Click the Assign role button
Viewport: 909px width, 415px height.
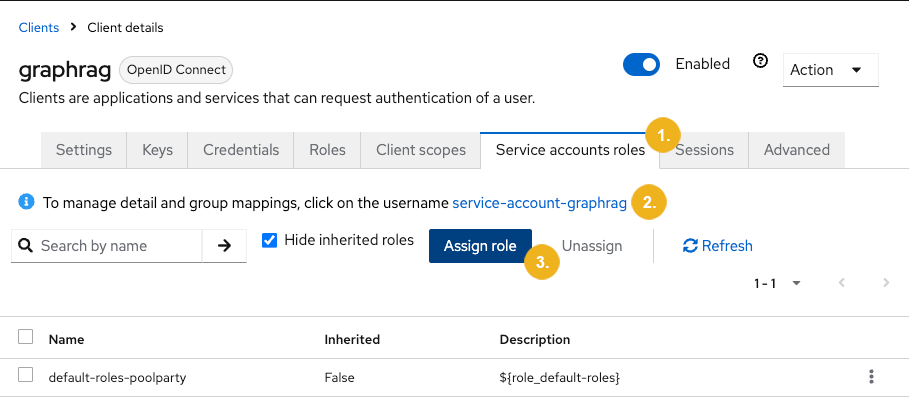click(x=480, y=246)
